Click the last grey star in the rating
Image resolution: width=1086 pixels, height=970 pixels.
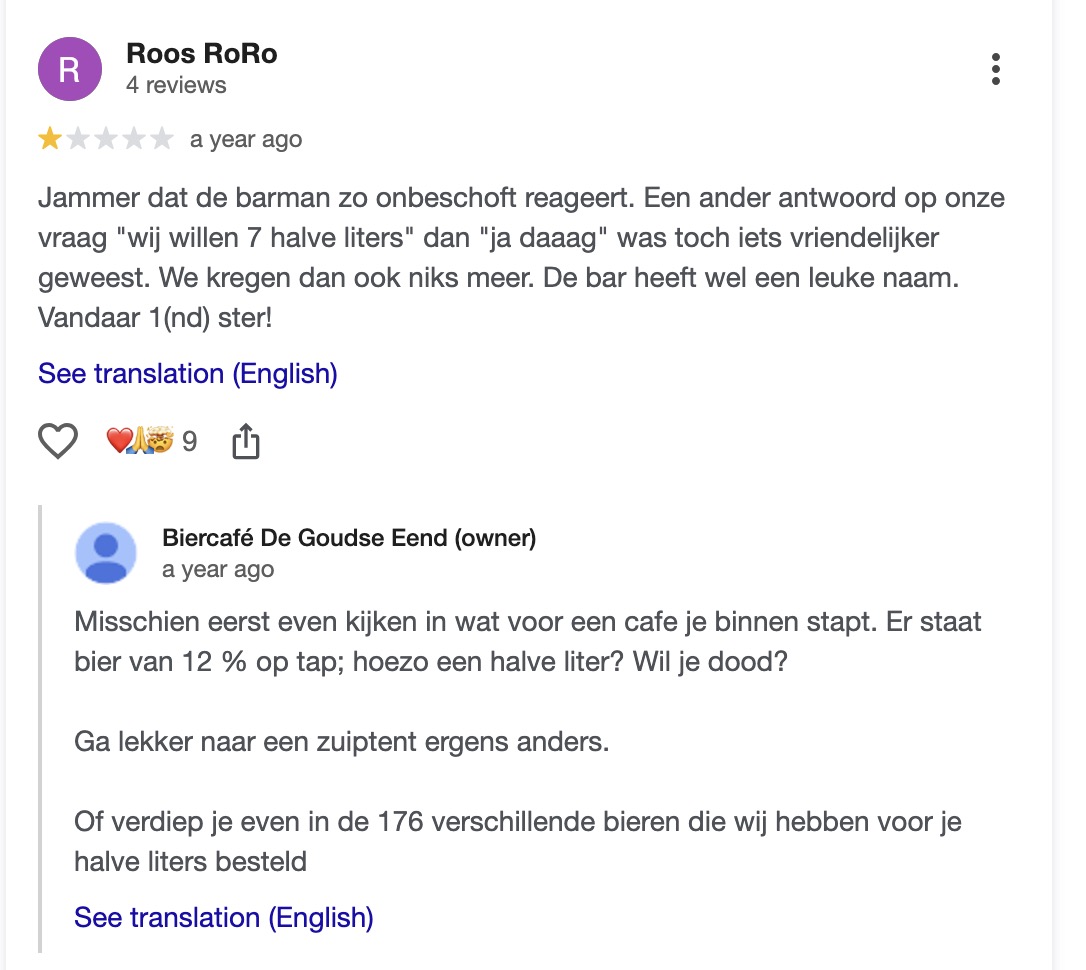pyautogui.click(x=162, y=140)
